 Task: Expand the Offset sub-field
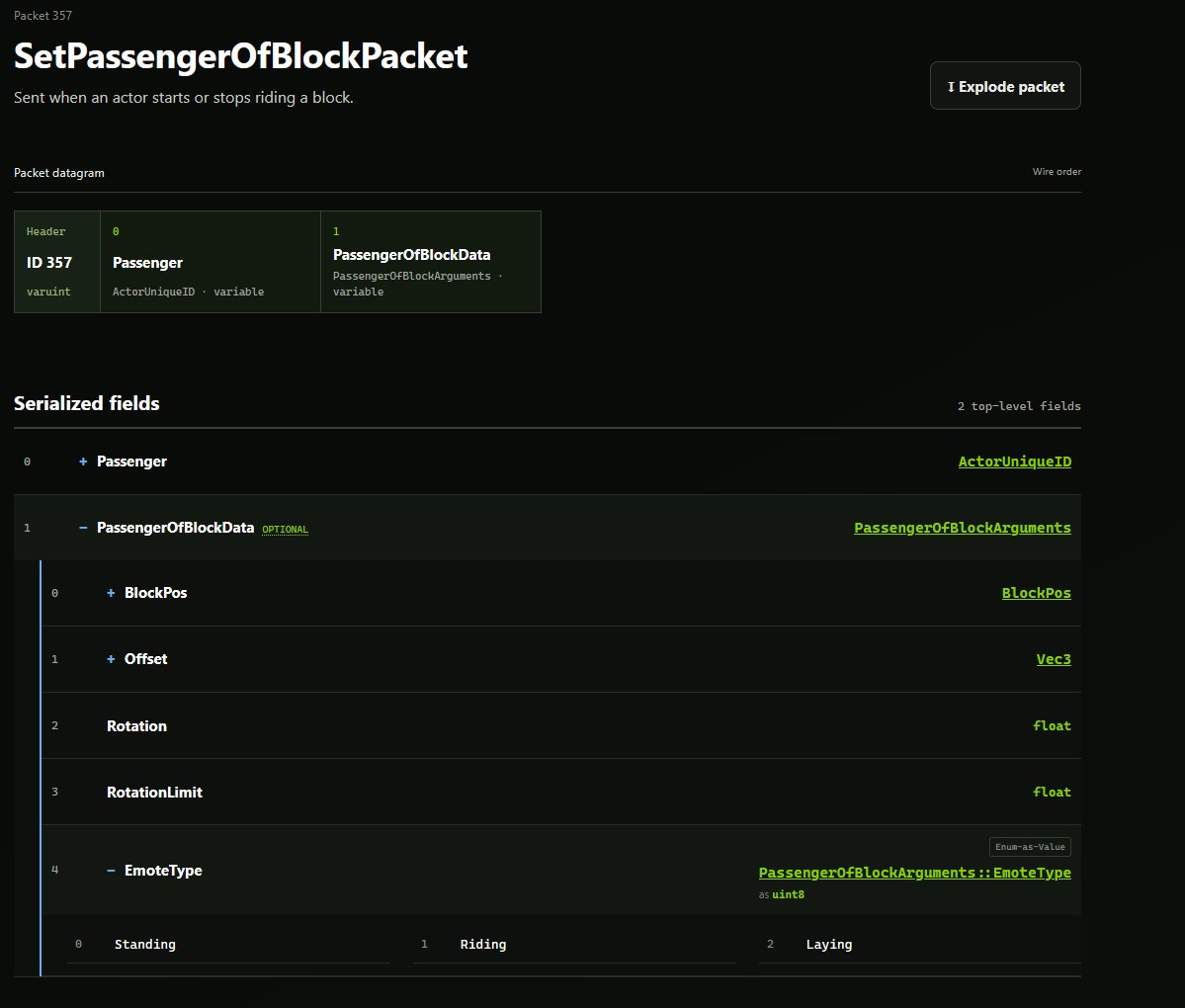pos(111,659)
